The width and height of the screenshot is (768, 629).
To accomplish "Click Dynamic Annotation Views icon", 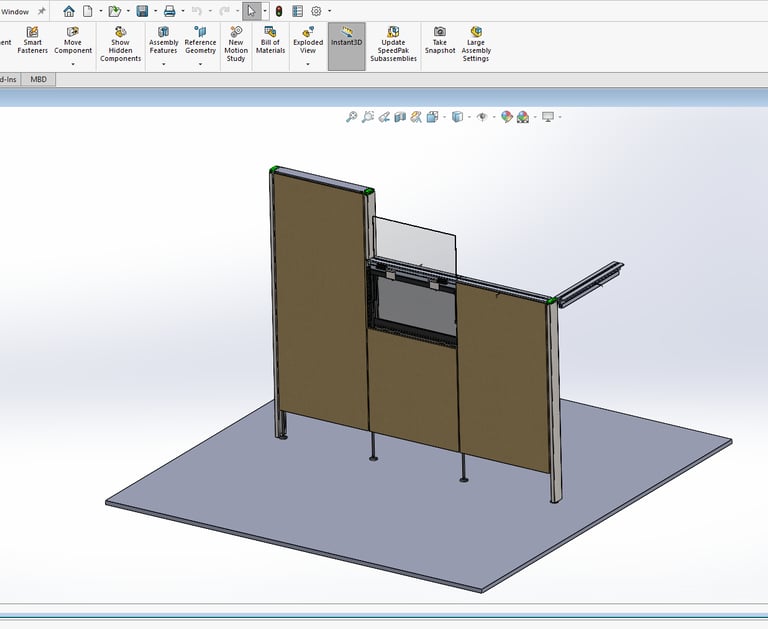I will (416, 117).
